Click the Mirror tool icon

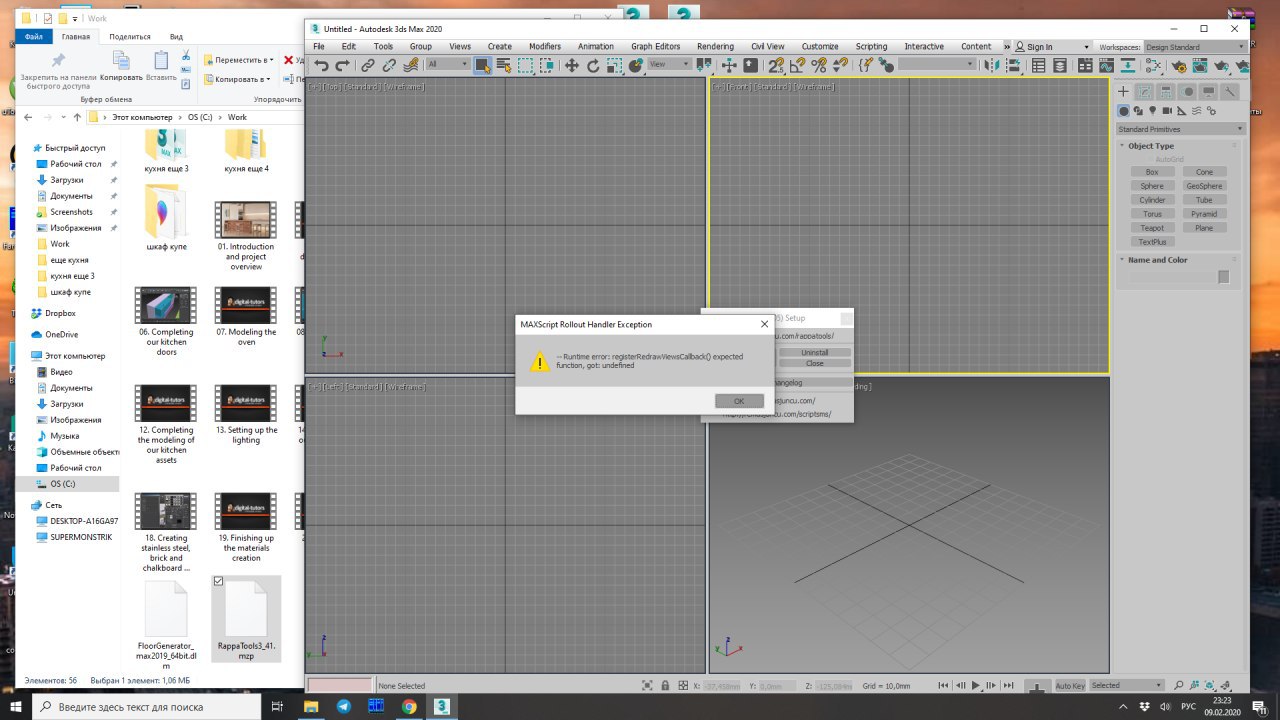point(993,65)
